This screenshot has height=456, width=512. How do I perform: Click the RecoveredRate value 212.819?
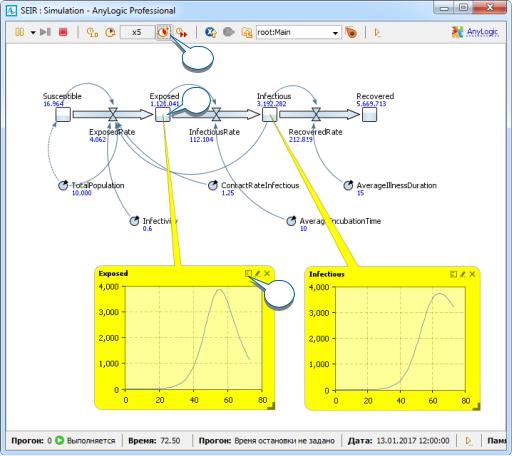point(301,139)
